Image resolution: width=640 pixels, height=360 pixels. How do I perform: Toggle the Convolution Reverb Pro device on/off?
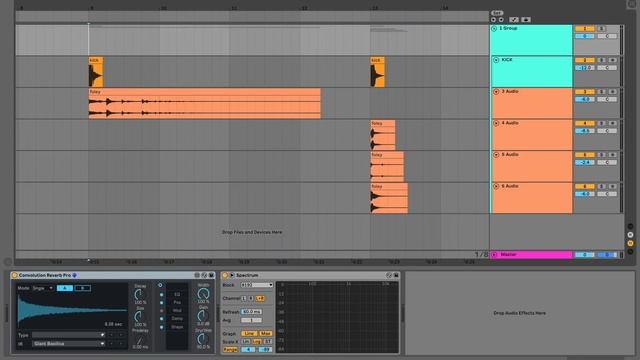coord(14,276)
